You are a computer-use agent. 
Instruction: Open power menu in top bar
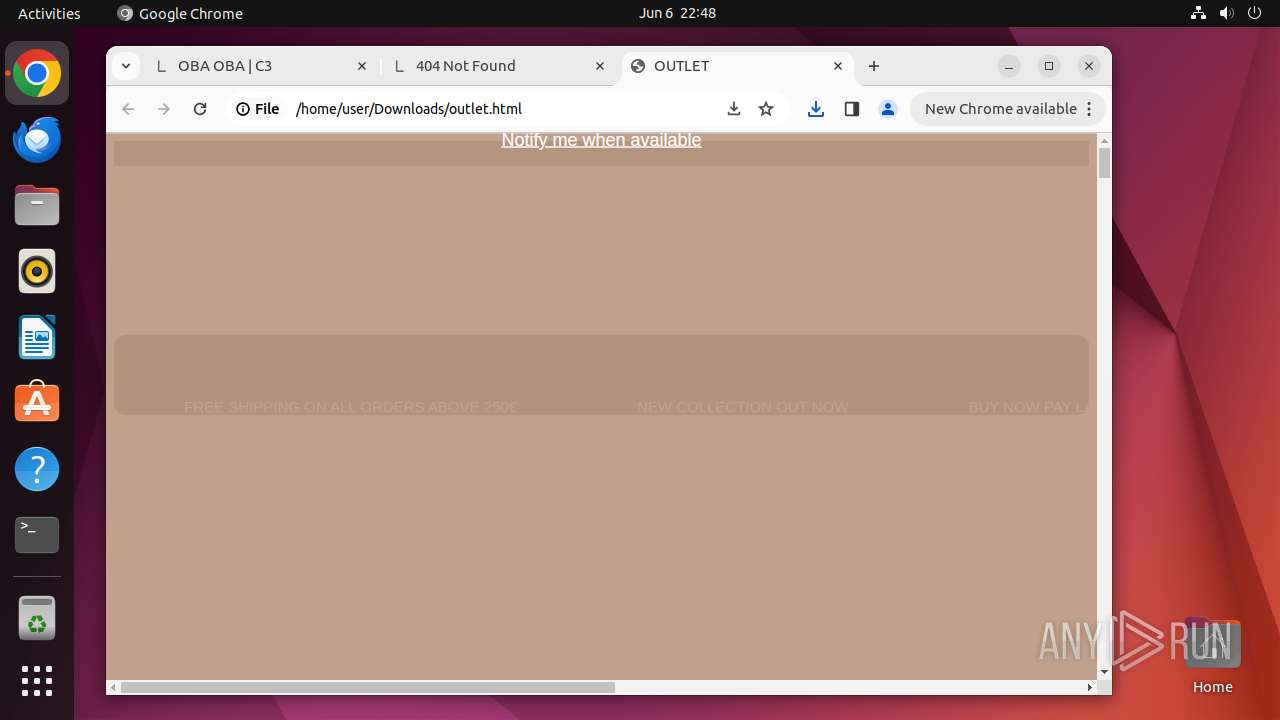pyautogui.click(x=1254, y=13)
